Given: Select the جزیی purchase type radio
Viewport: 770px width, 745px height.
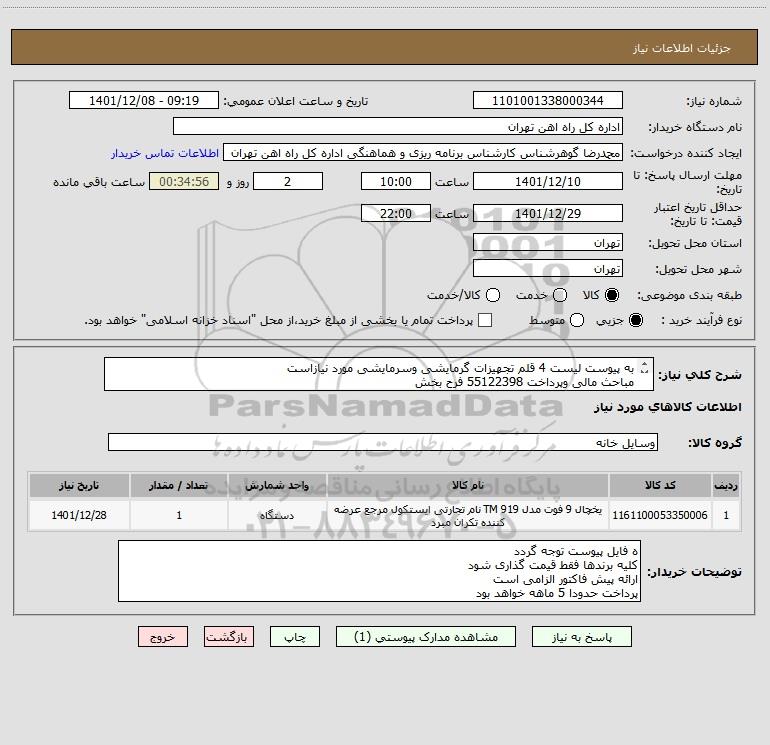Looking at the screenshot, I should pyautogui.click(x=636, y=320).
